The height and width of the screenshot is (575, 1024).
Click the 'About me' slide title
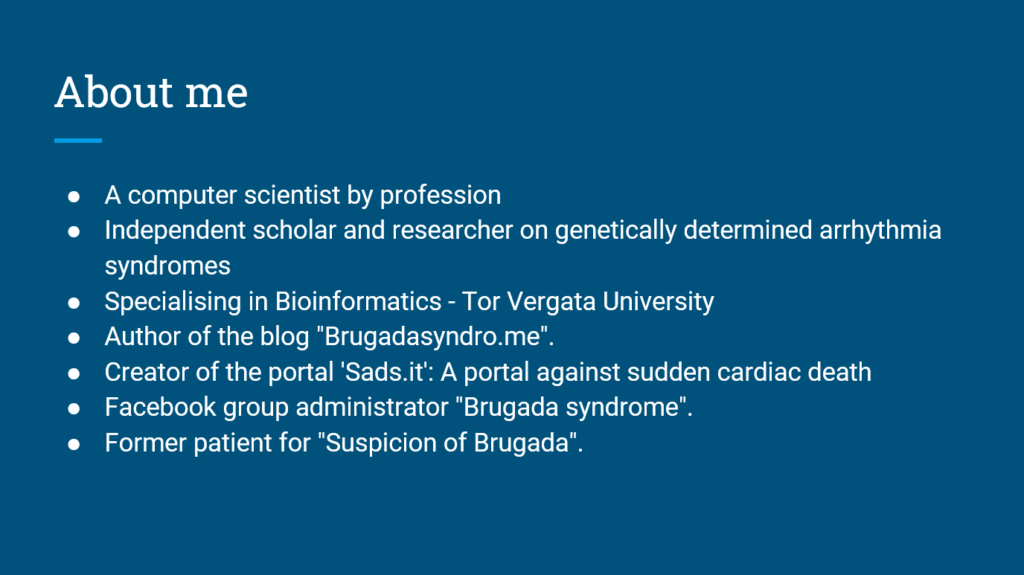click(x=151, y=91)
